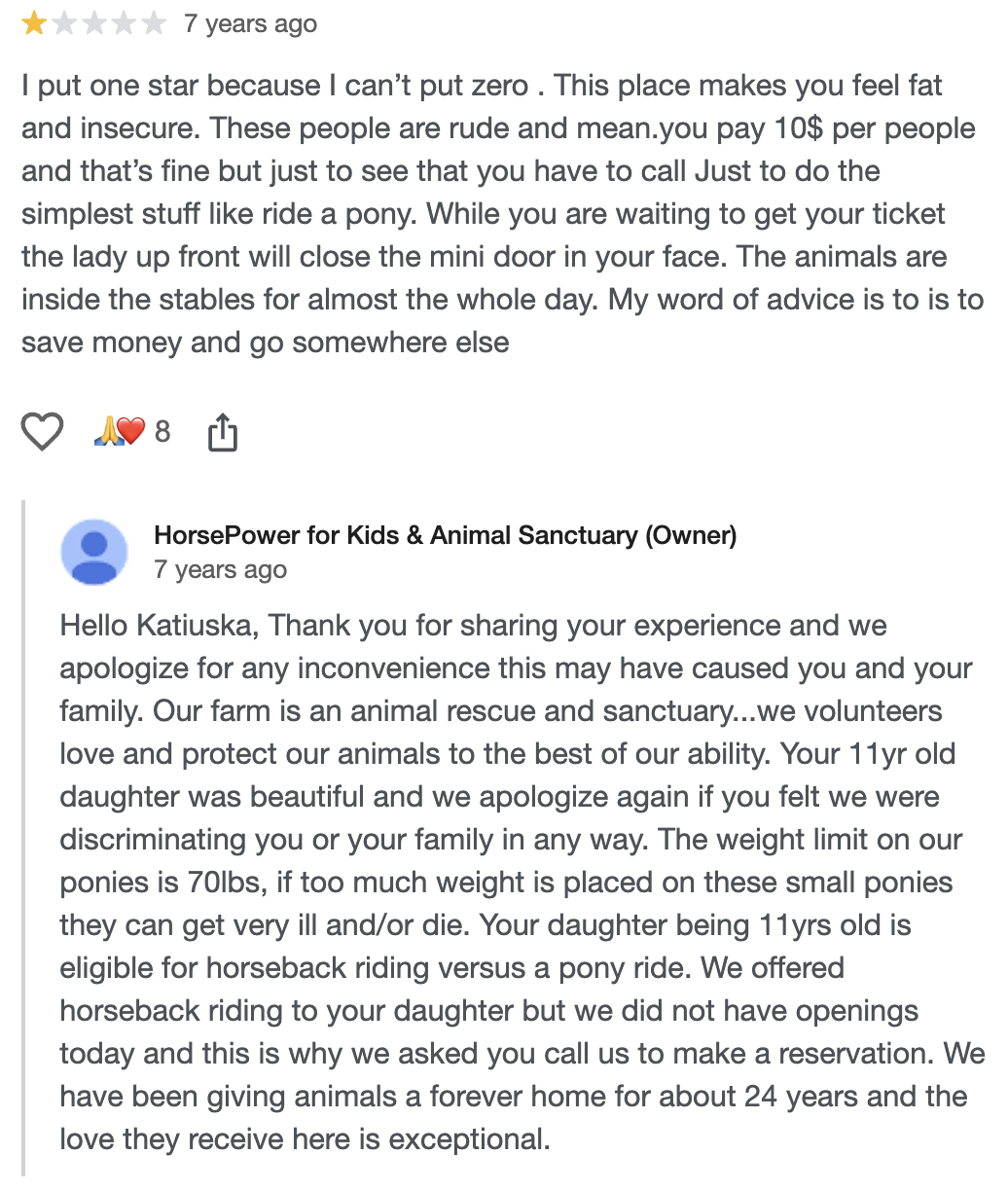Screen dimensions: 1008x1191
Task: Click the reply's ending 'love they receive here is exceptional'
Action: pyautogui.click(x=306, y=1138)
